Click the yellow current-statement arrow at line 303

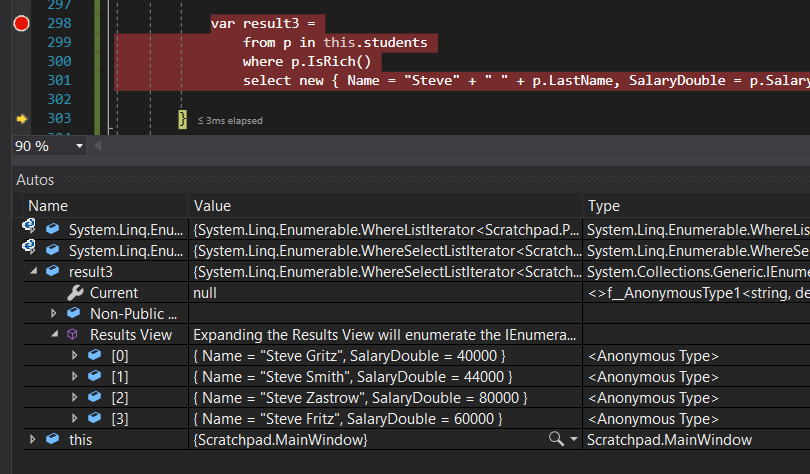point(22,119)
